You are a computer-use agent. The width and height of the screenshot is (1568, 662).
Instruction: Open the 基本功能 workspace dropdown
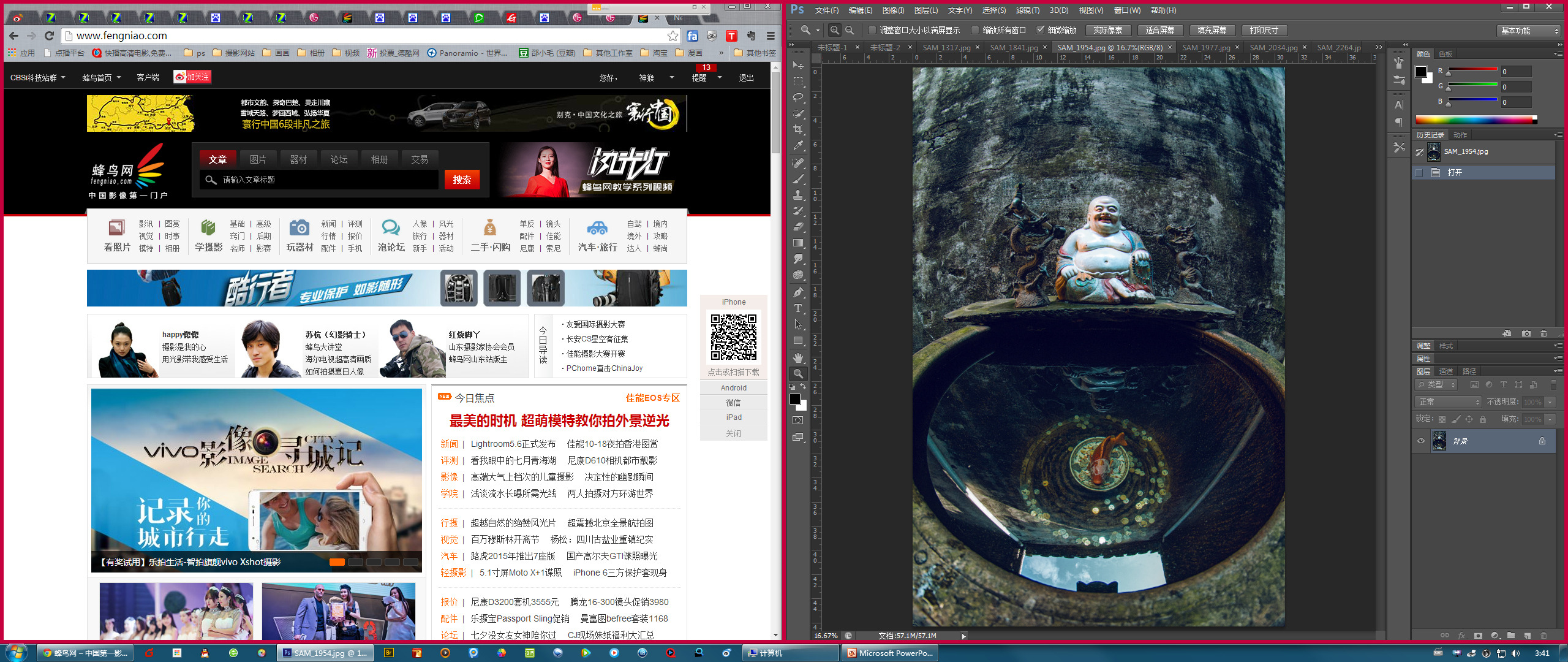pos(1528,31)
